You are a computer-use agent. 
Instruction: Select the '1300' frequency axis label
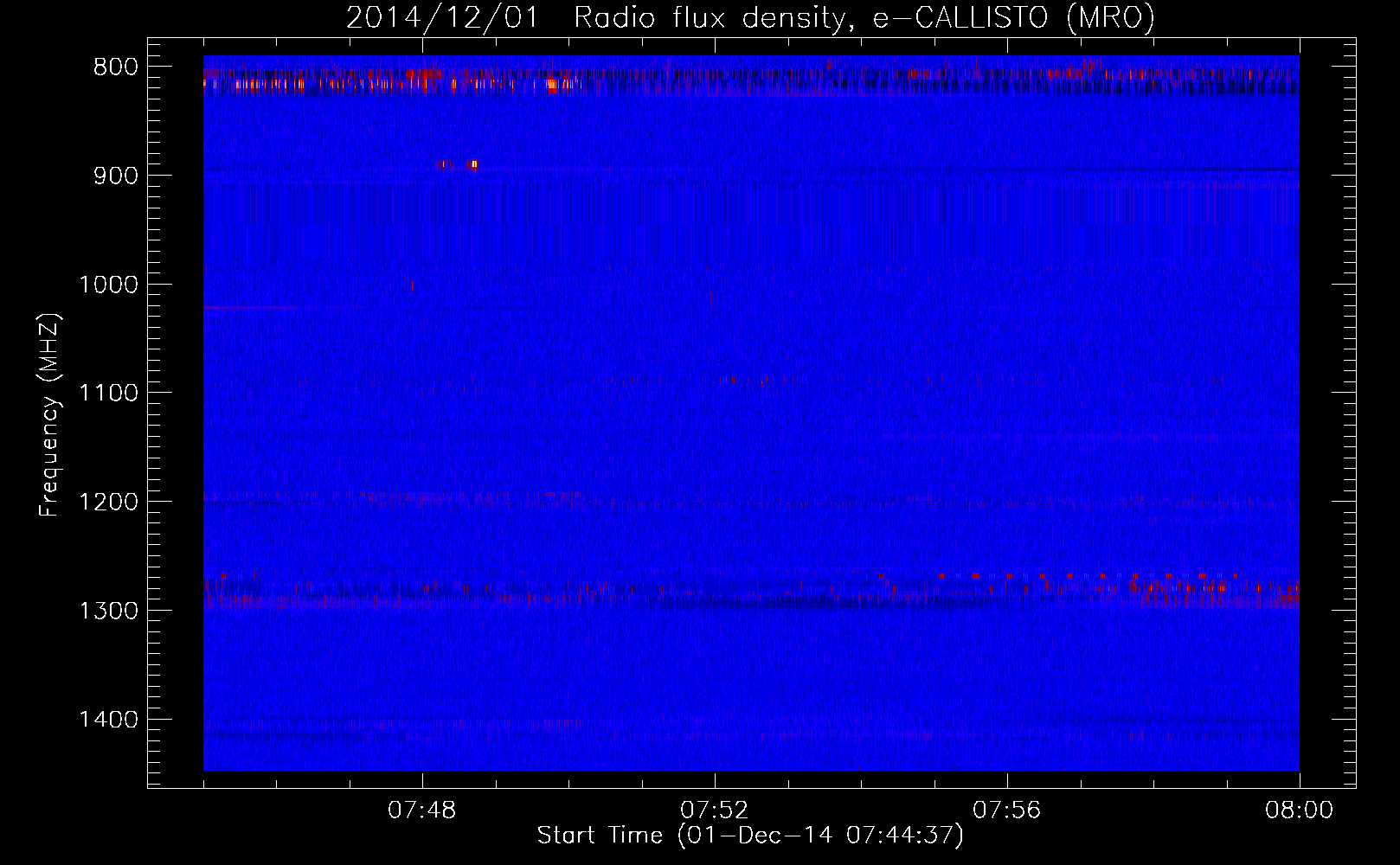point(108,611)
